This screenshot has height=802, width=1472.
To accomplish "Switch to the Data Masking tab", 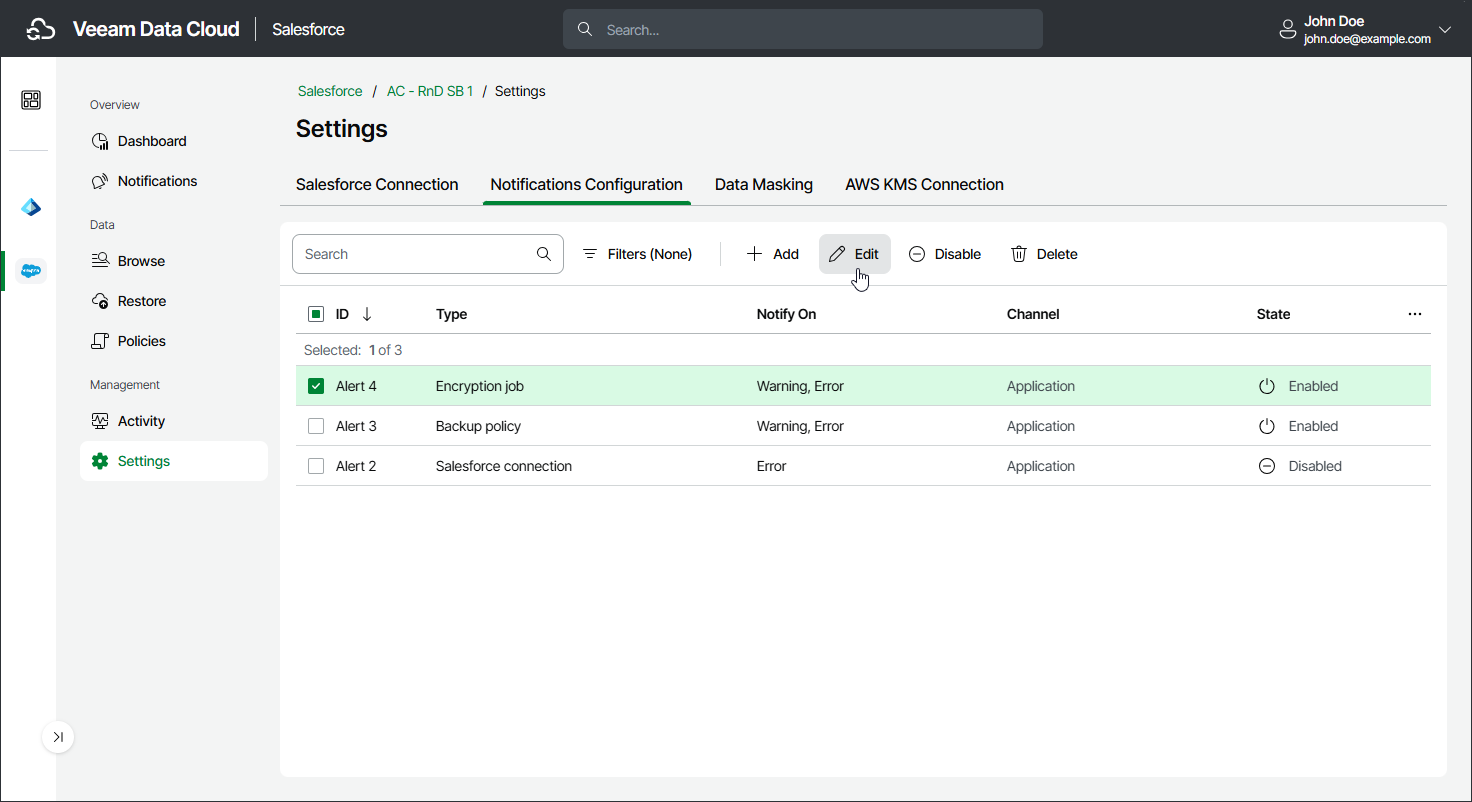I will 764,185.
